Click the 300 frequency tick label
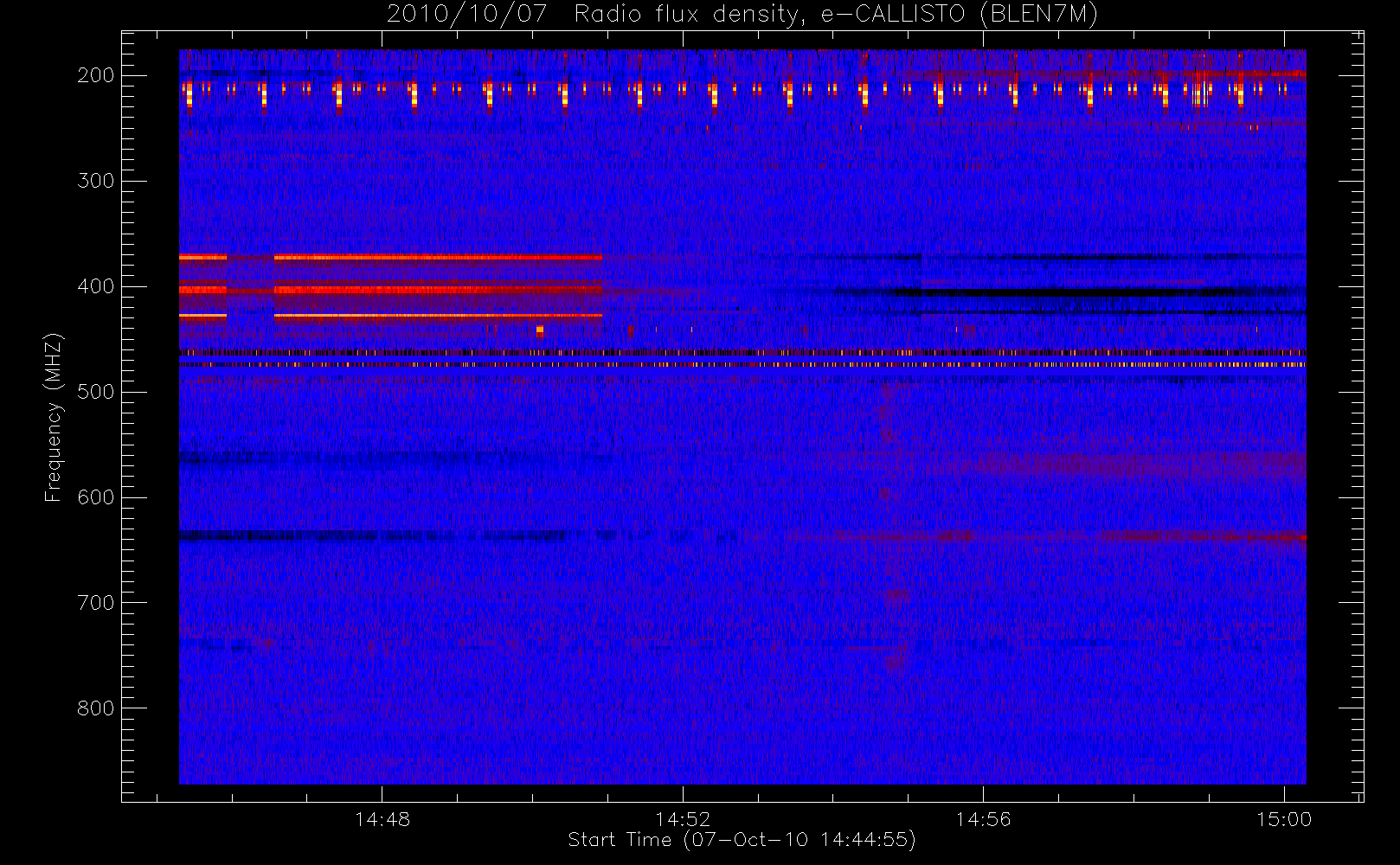 [x=96, y=181]
